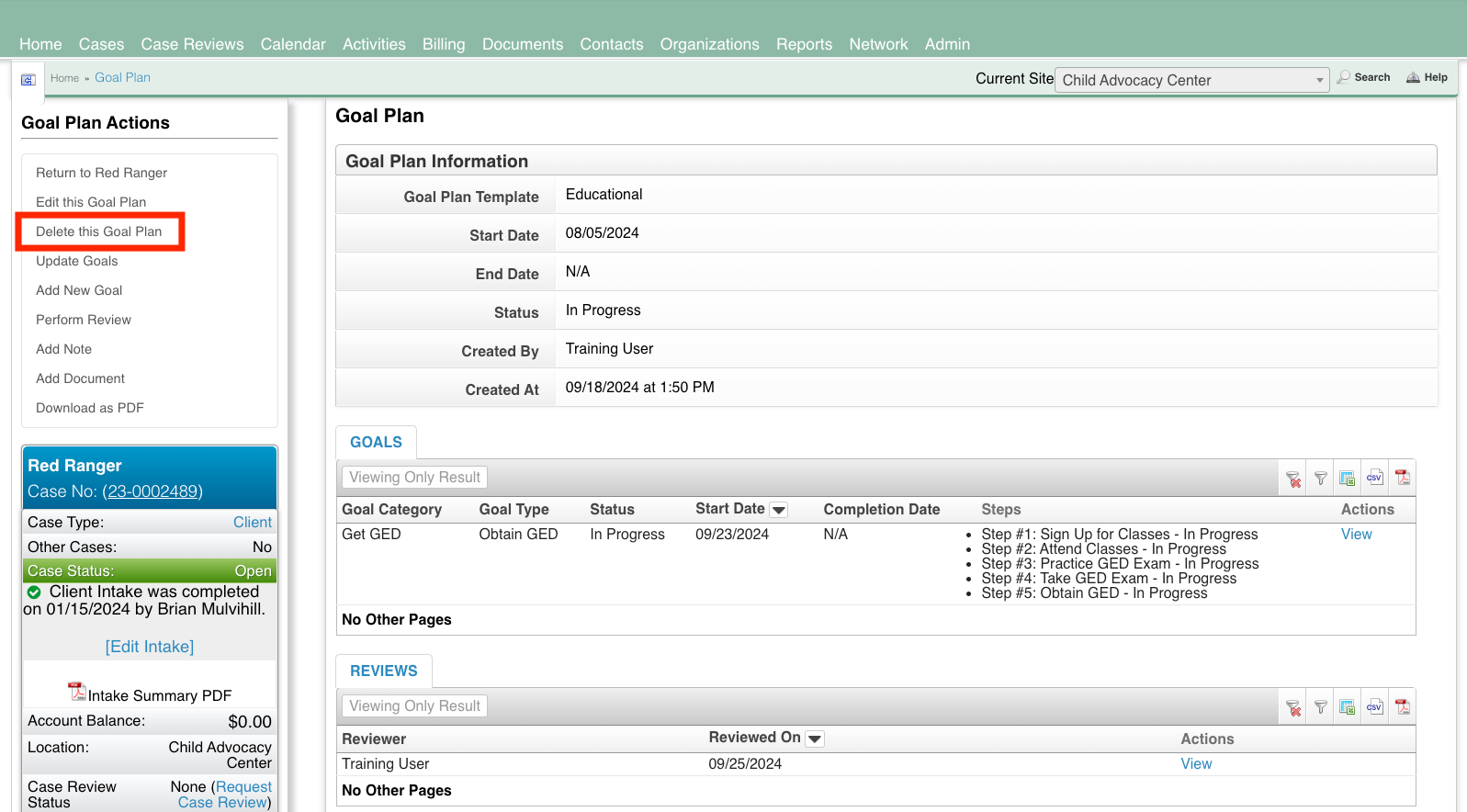Image resolution: width=1467 pixels, height=812 pixels.
Task: Open Help from the header icon
Action: click(1413, 78)
